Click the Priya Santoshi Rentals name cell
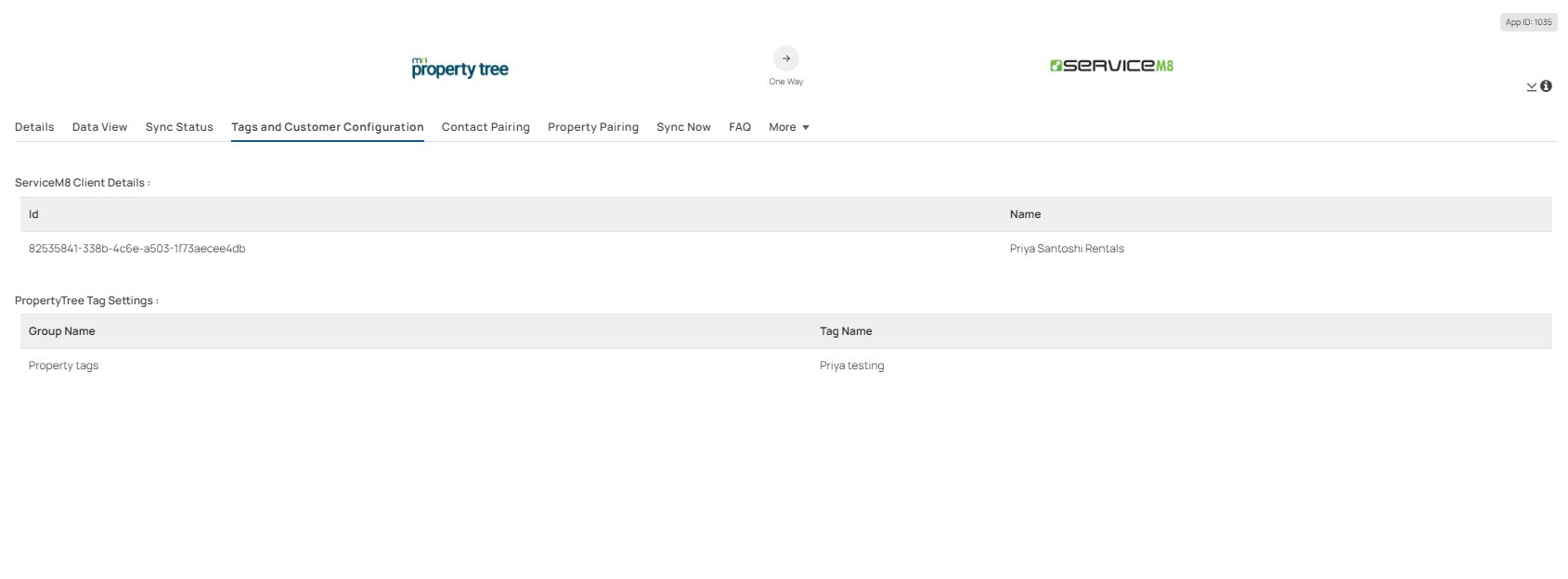This screenshot has height=579, width=1568. pos(1067,249)
